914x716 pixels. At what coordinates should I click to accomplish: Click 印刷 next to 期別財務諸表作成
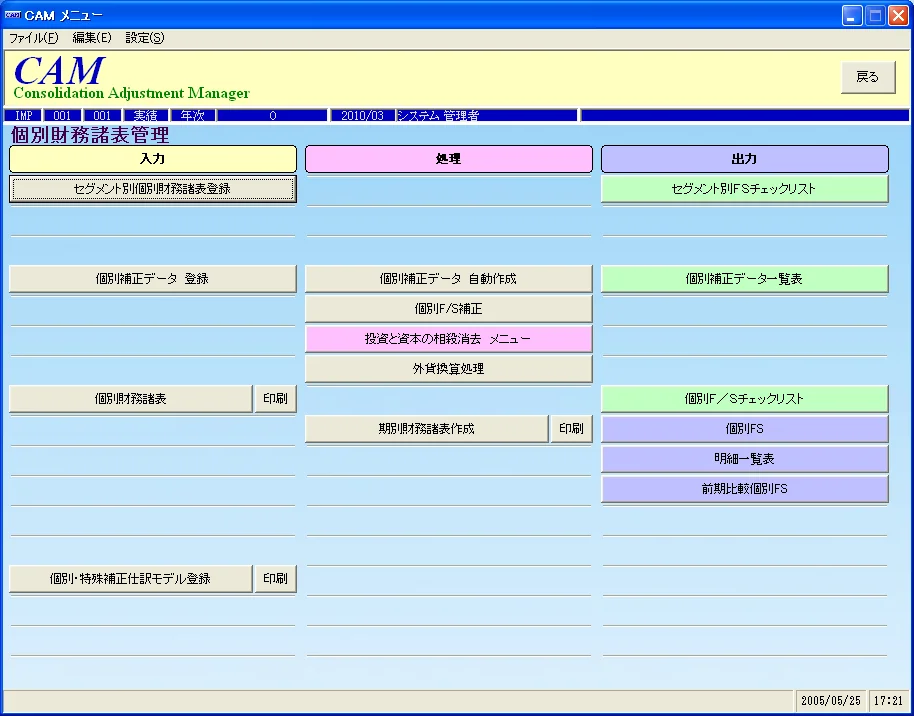coord(571,429)
